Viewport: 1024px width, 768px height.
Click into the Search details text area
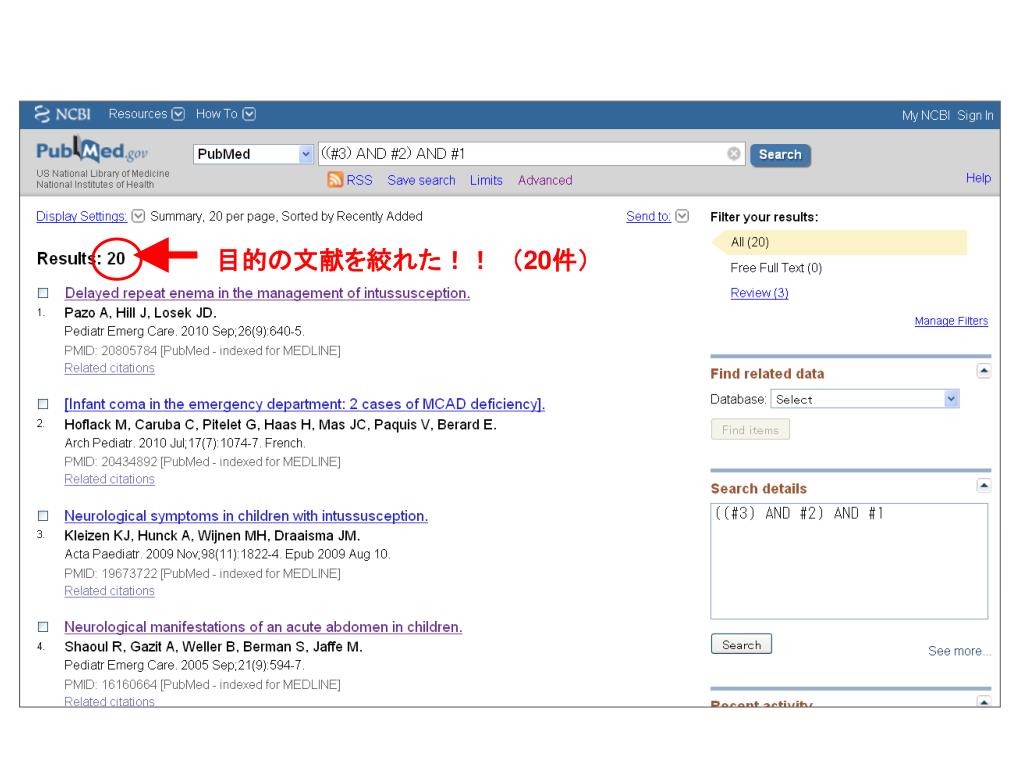coord(849,561)
